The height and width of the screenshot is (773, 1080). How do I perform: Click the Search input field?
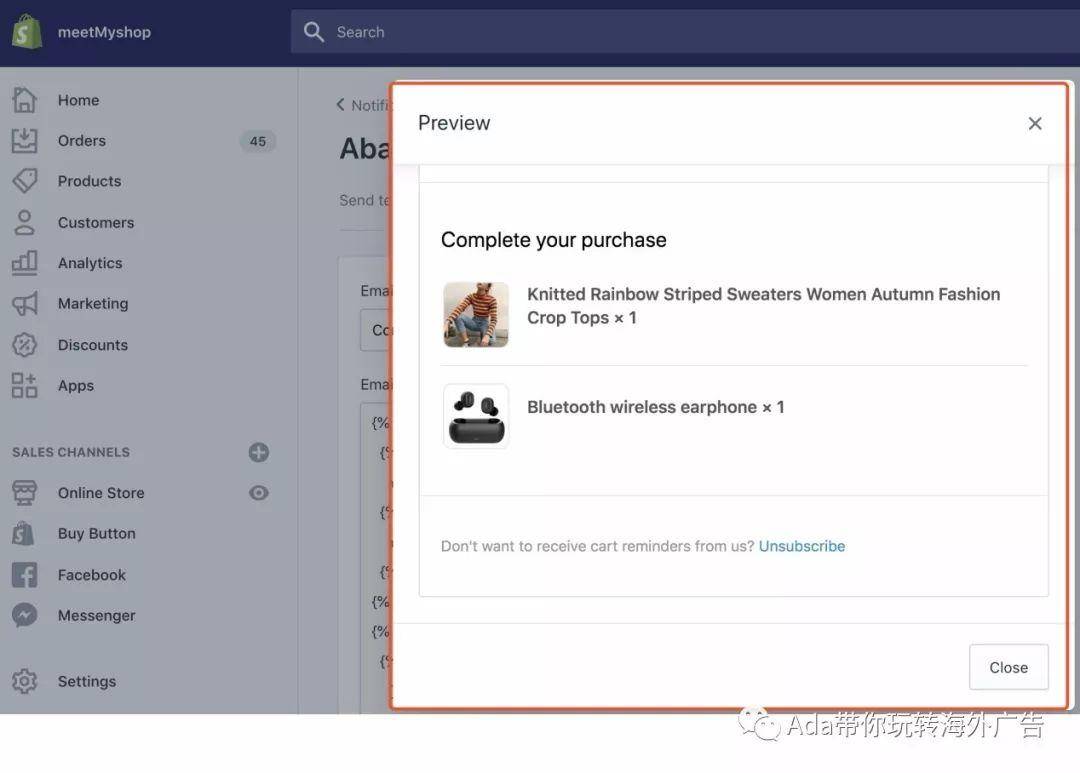[x=685, y=32]
